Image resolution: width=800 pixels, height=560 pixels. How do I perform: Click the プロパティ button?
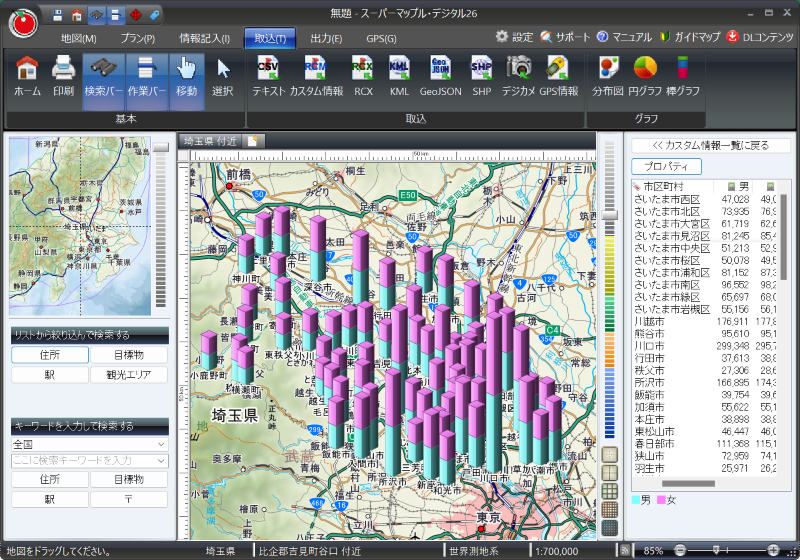click(x=666, y=166)
